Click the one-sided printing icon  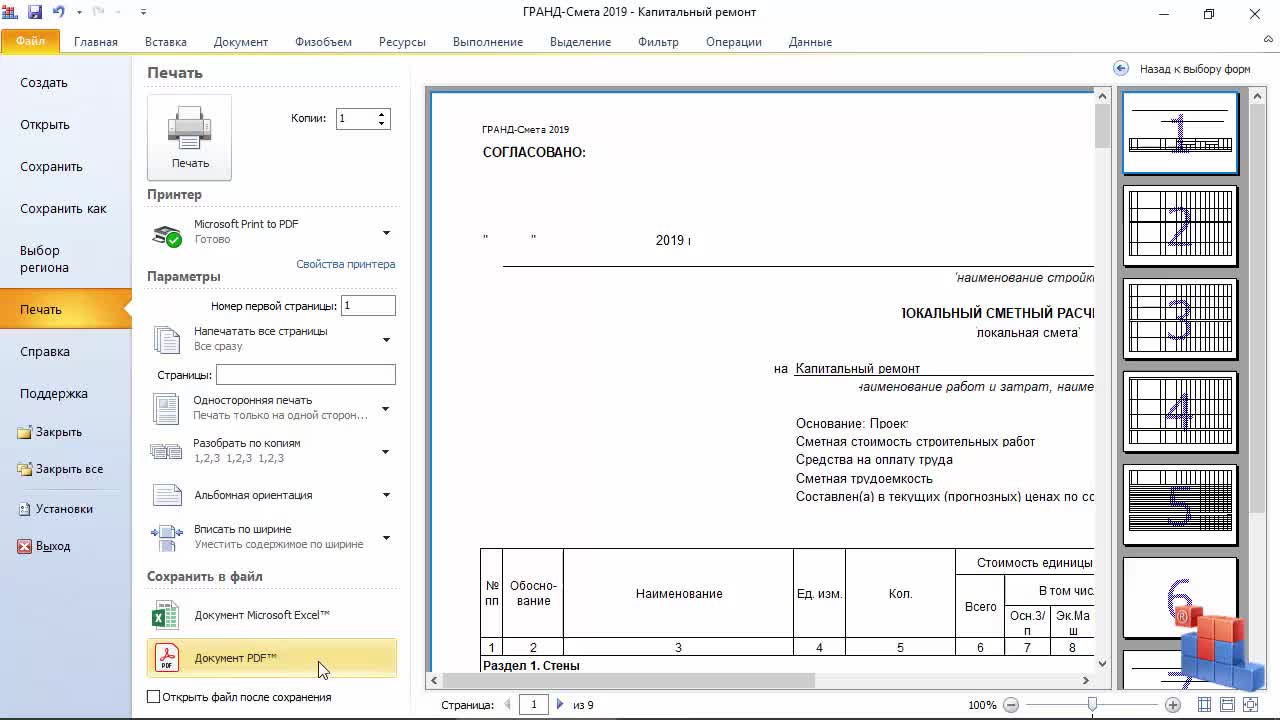(166, 408)
